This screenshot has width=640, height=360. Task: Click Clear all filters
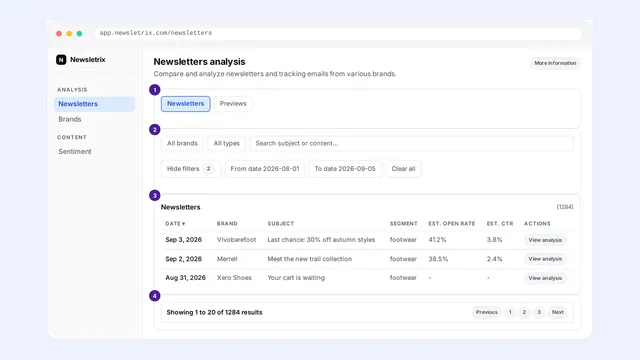tap(403, 169)
